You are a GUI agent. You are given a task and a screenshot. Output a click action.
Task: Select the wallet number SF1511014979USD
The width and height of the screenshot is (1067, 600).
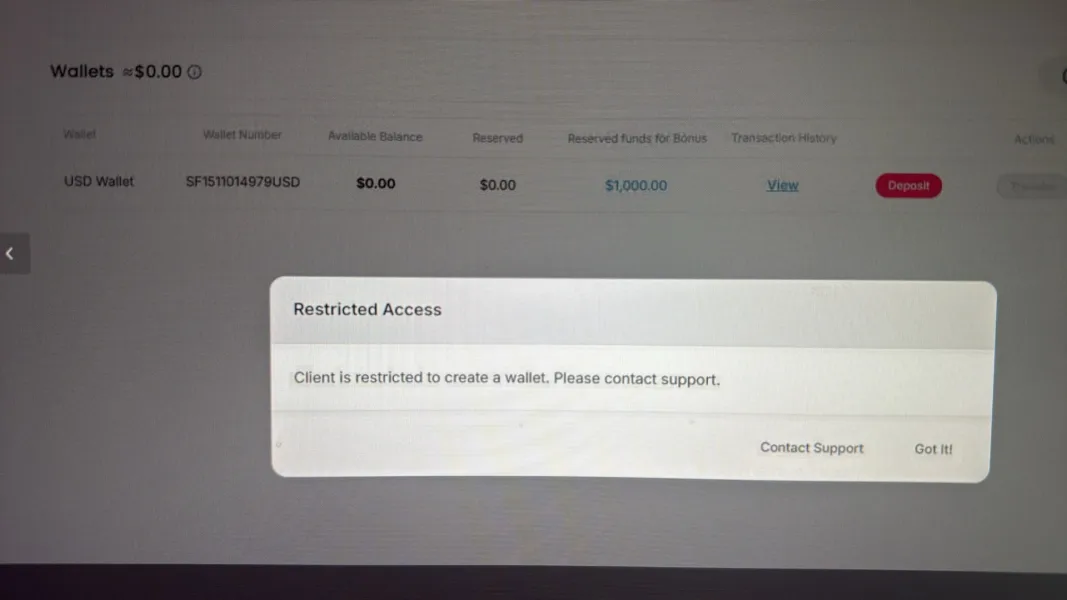(x=243, y=182)
